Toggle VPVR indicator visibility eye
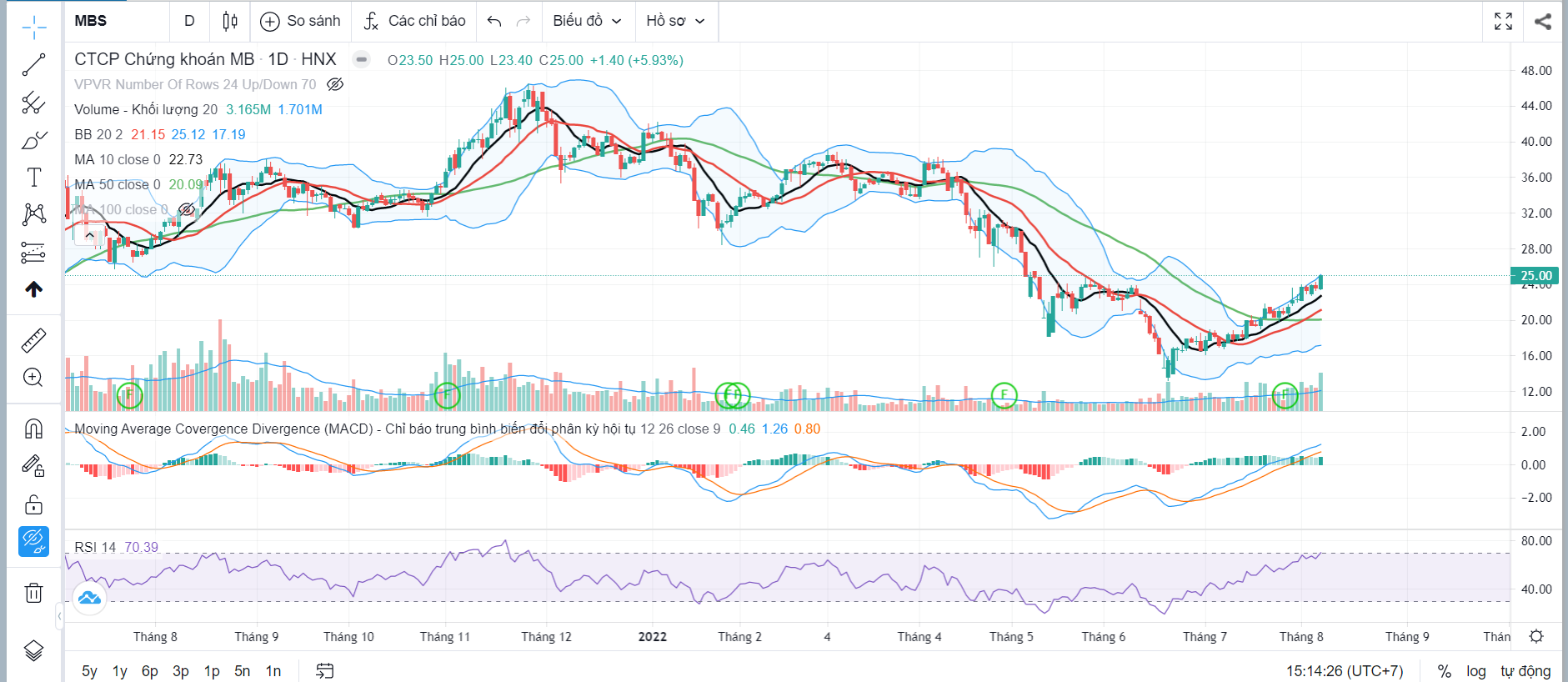1568x682 pixels. pyautogui.click(x=335, y=84)
